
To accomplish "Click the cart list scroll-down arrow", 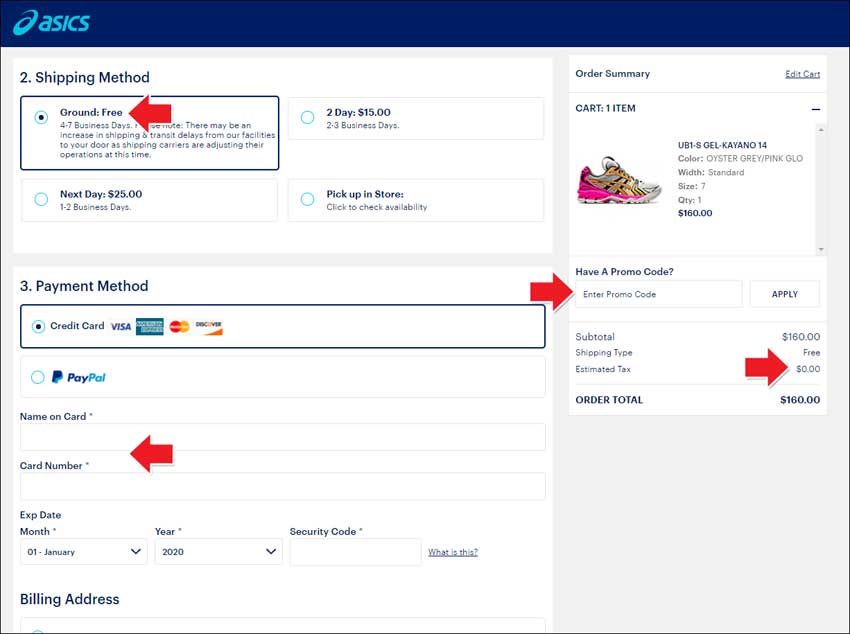I will pyautogui.click(x=821, y=249).
